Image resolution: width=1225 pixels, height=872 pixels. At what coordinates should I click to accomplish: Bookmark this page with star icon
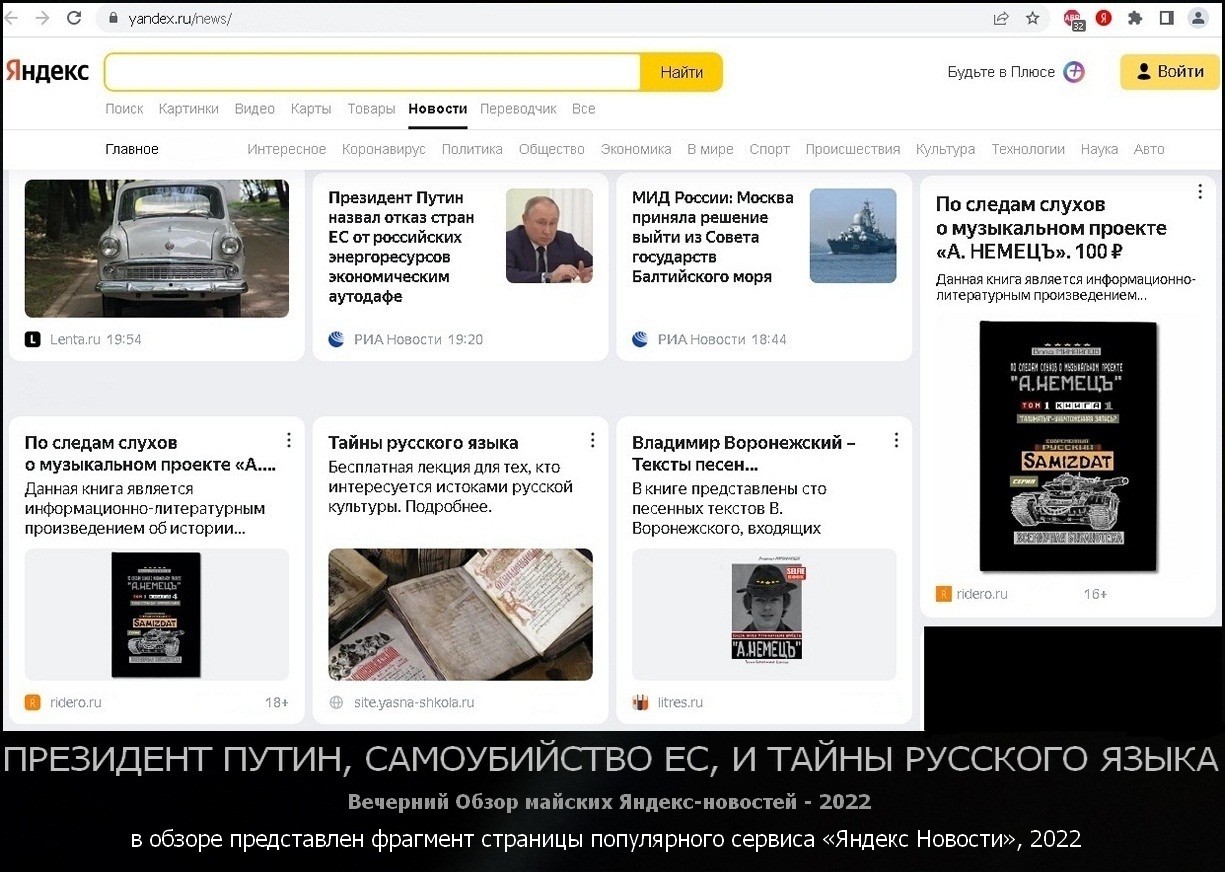point(1033,18)
